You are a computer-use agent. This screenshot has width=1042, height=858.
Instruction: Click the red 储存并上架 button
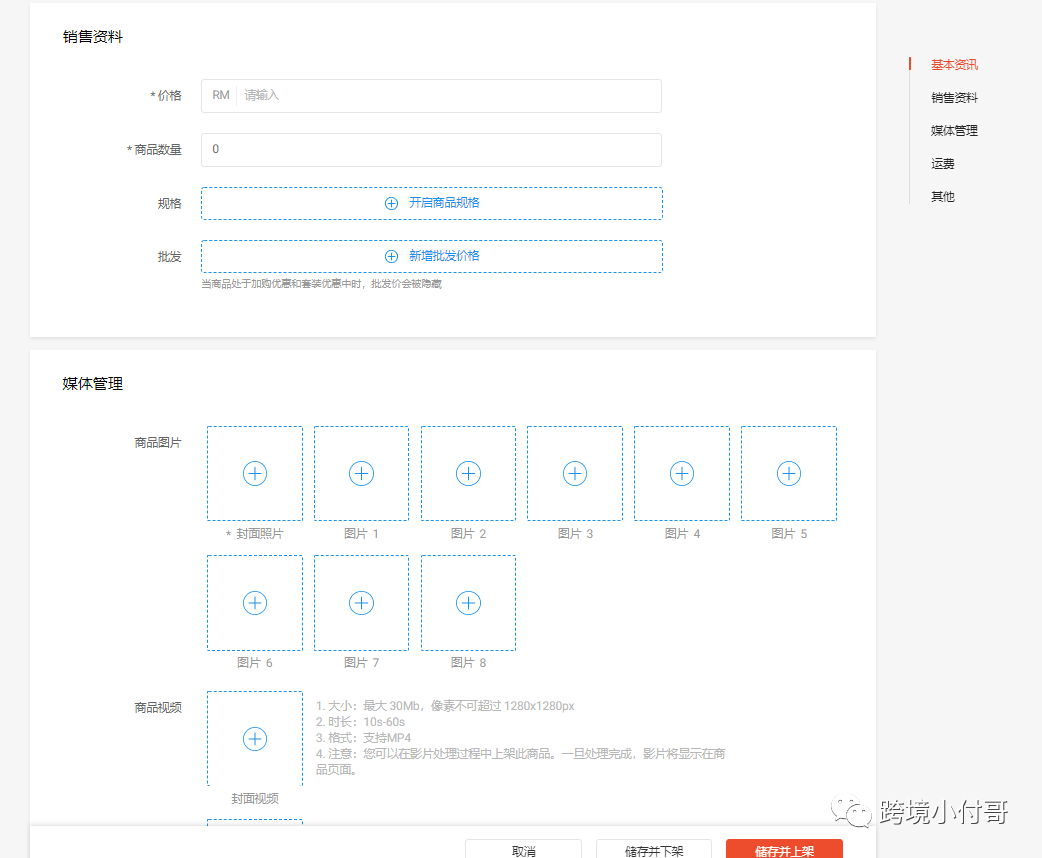tap(784, 849)
